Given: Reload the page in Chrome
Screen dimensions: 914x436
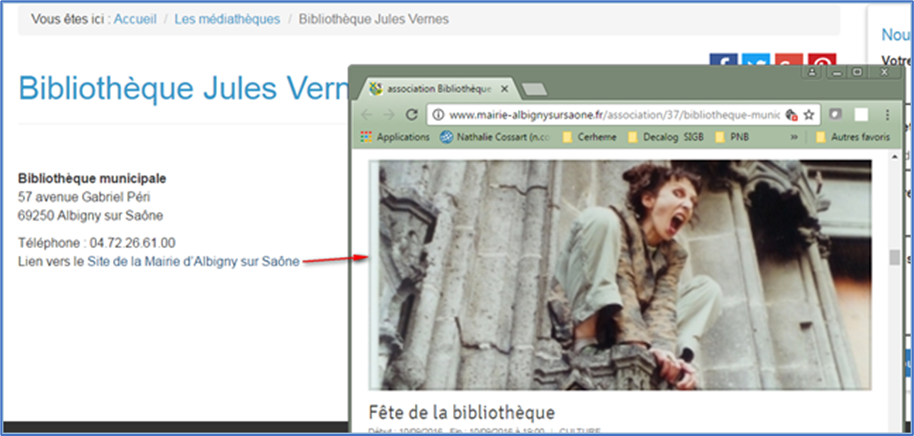Looking at the screenshot, I should 411,114.
